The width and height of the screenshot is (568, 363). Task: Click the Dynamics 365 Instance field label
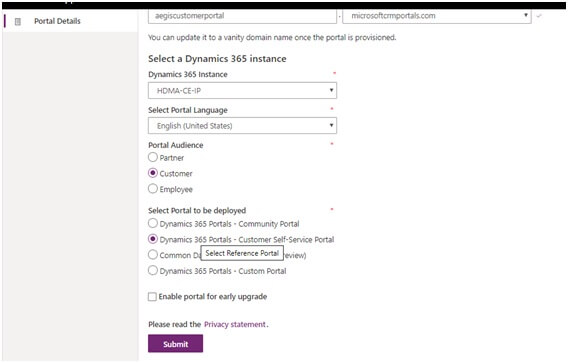(x=188, y=74)
